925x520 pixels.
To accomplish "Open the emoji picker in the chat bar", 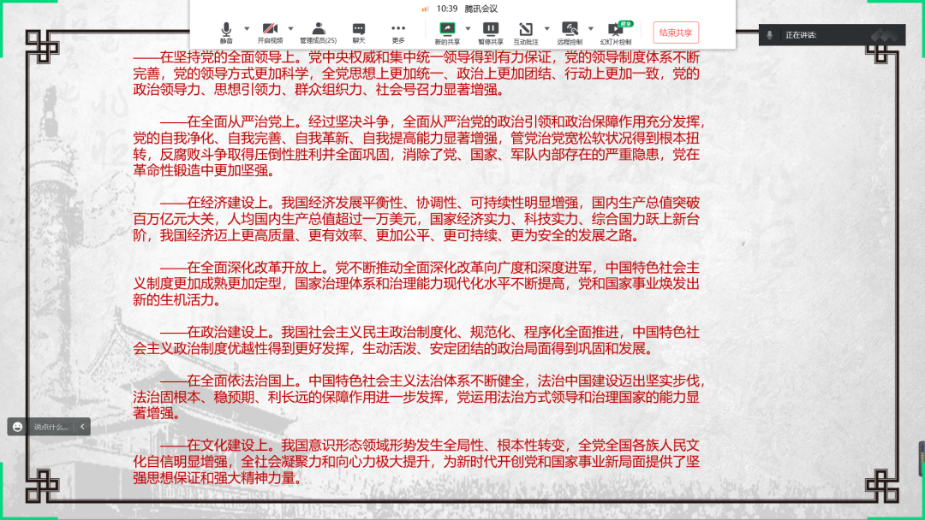I will 19,426.
